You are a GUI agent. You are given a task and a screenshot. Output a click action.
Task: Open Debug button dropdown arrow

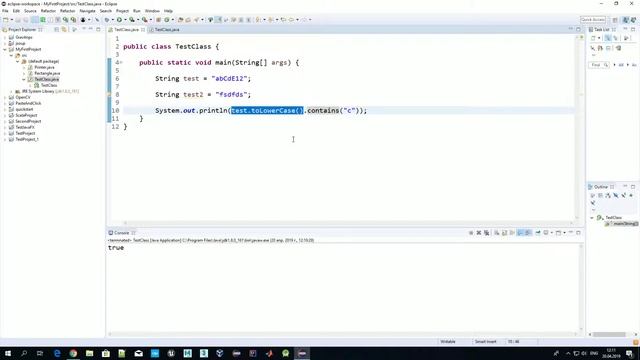tap(113, 20)
